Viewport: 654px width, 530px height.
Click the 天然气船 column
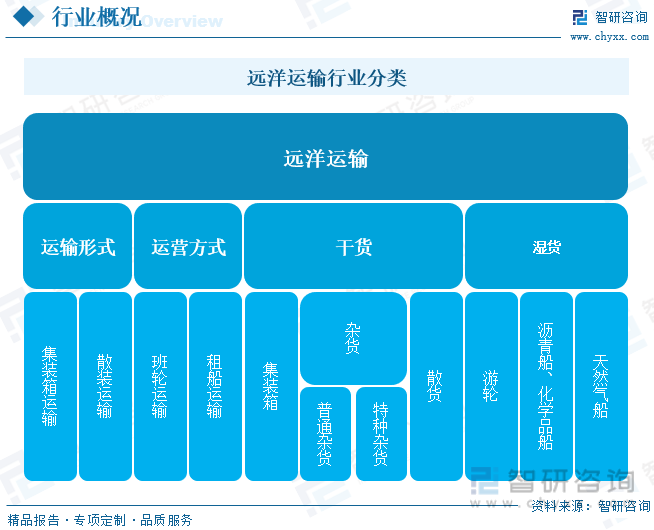click(x=601, y=386)
